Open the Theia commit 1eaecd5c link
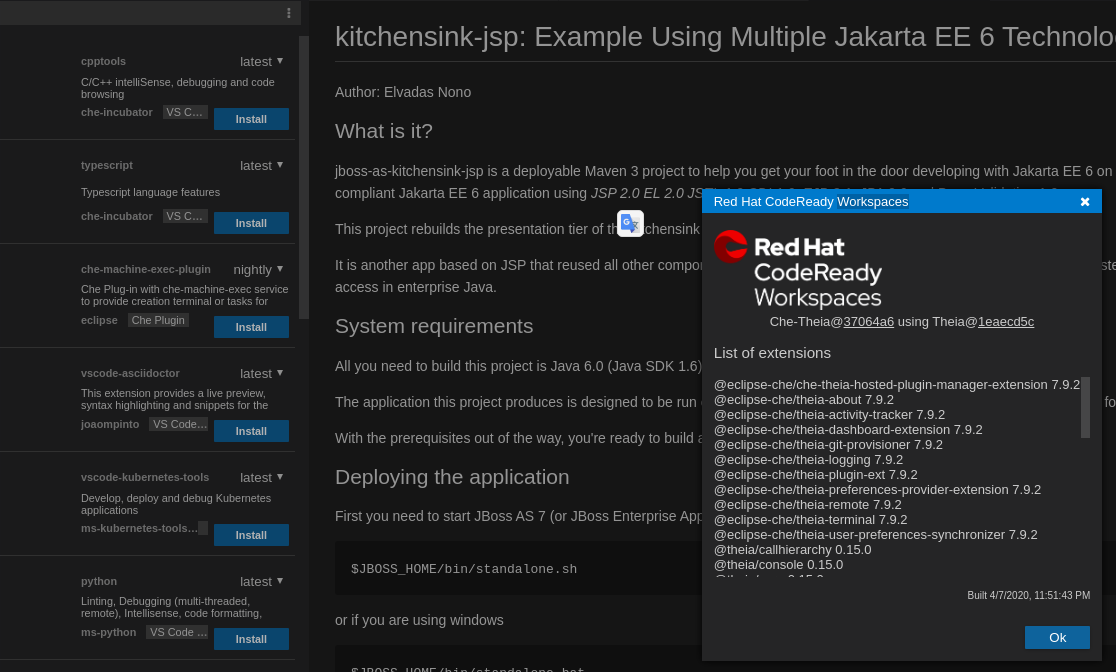The height and width of the screenshot is (672, 1116). [x=1006, y=322]
